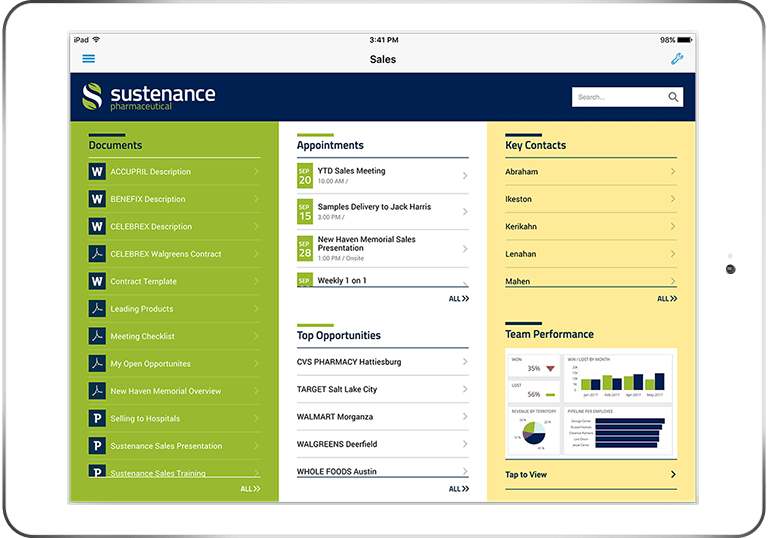This screenshot has width=768, height=538.
Task: Open WALMART Morganza opportunity
Action: (383, 416)
